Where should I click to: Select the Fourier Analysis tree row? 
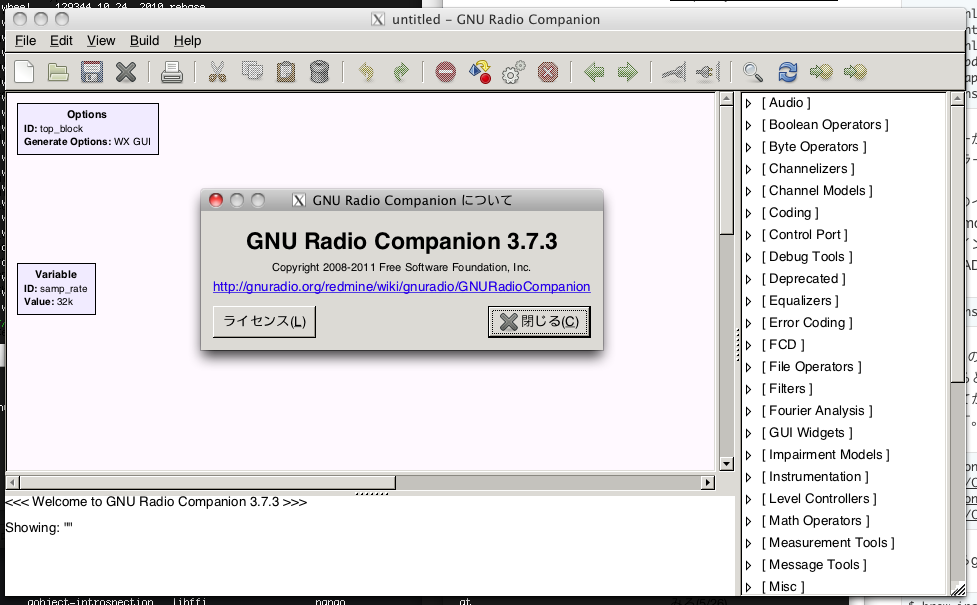coord(846,411)
